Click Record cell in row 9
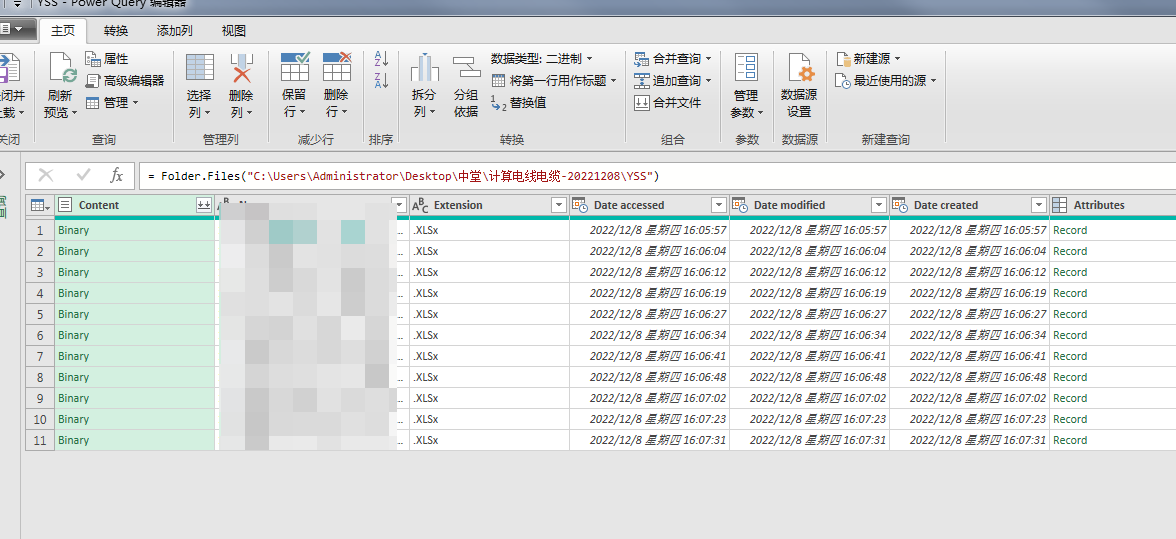 pyautogui.click(x=1113, y=398)
